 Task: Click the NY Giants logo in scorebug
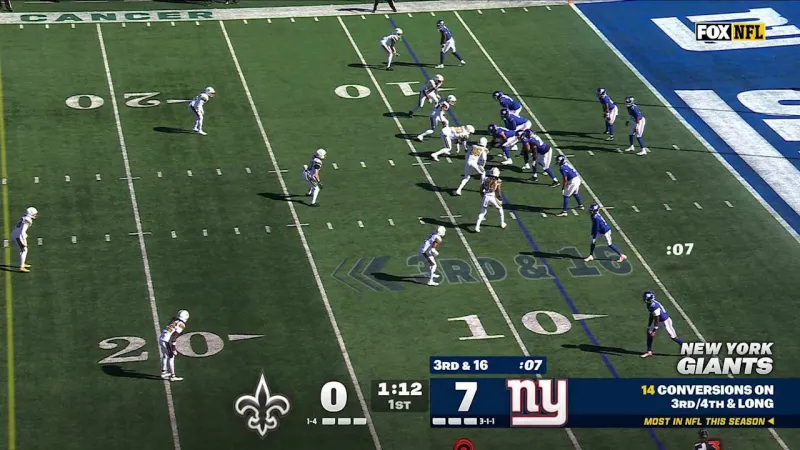pyautogui.click(x=538, y=402)
